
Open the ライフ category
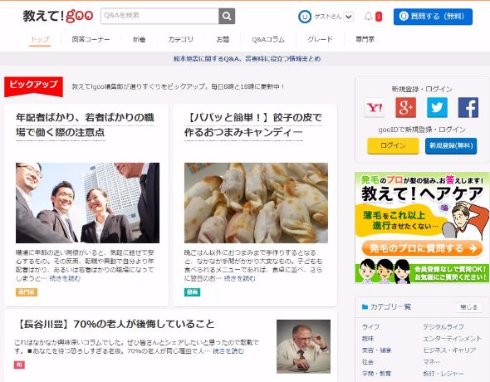pyautogui.click(x=371, y=327)
